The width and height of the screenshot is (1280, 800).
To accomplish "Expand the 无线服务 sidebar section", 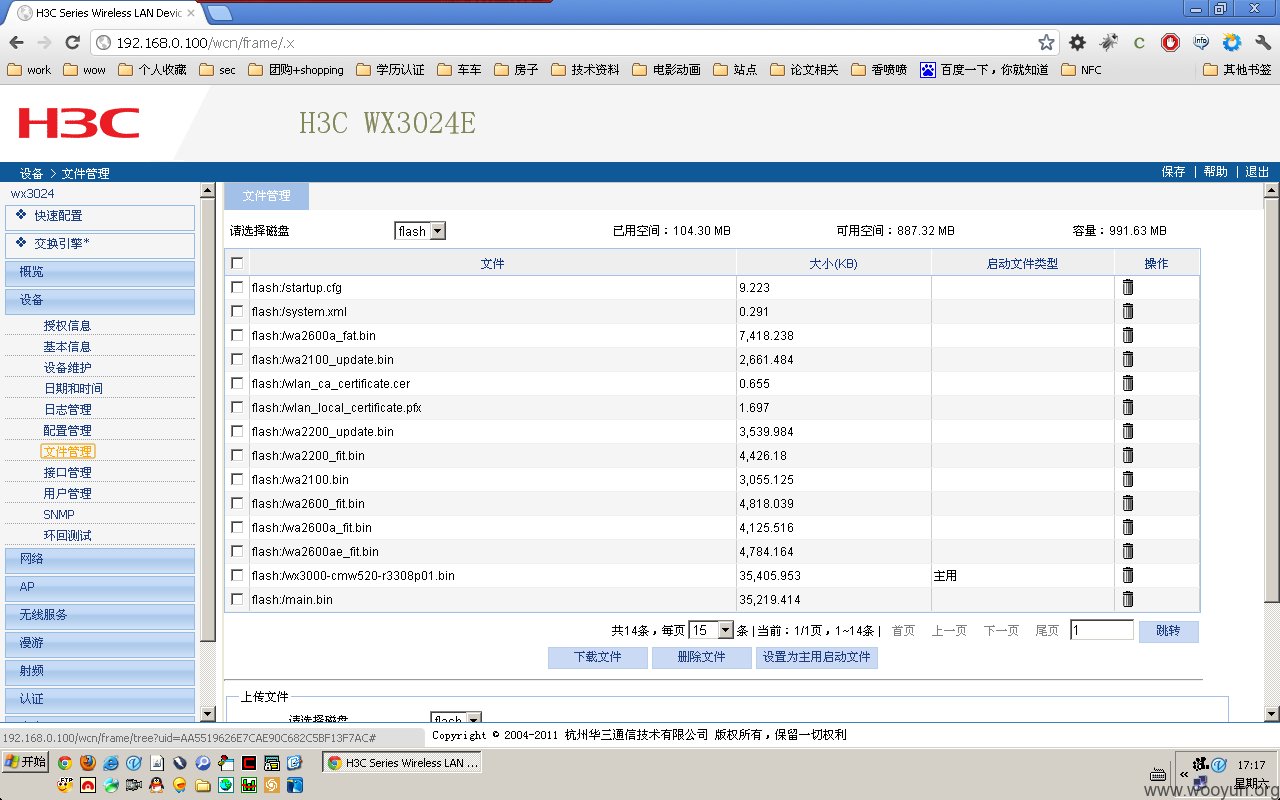I will tap(100, 615).
